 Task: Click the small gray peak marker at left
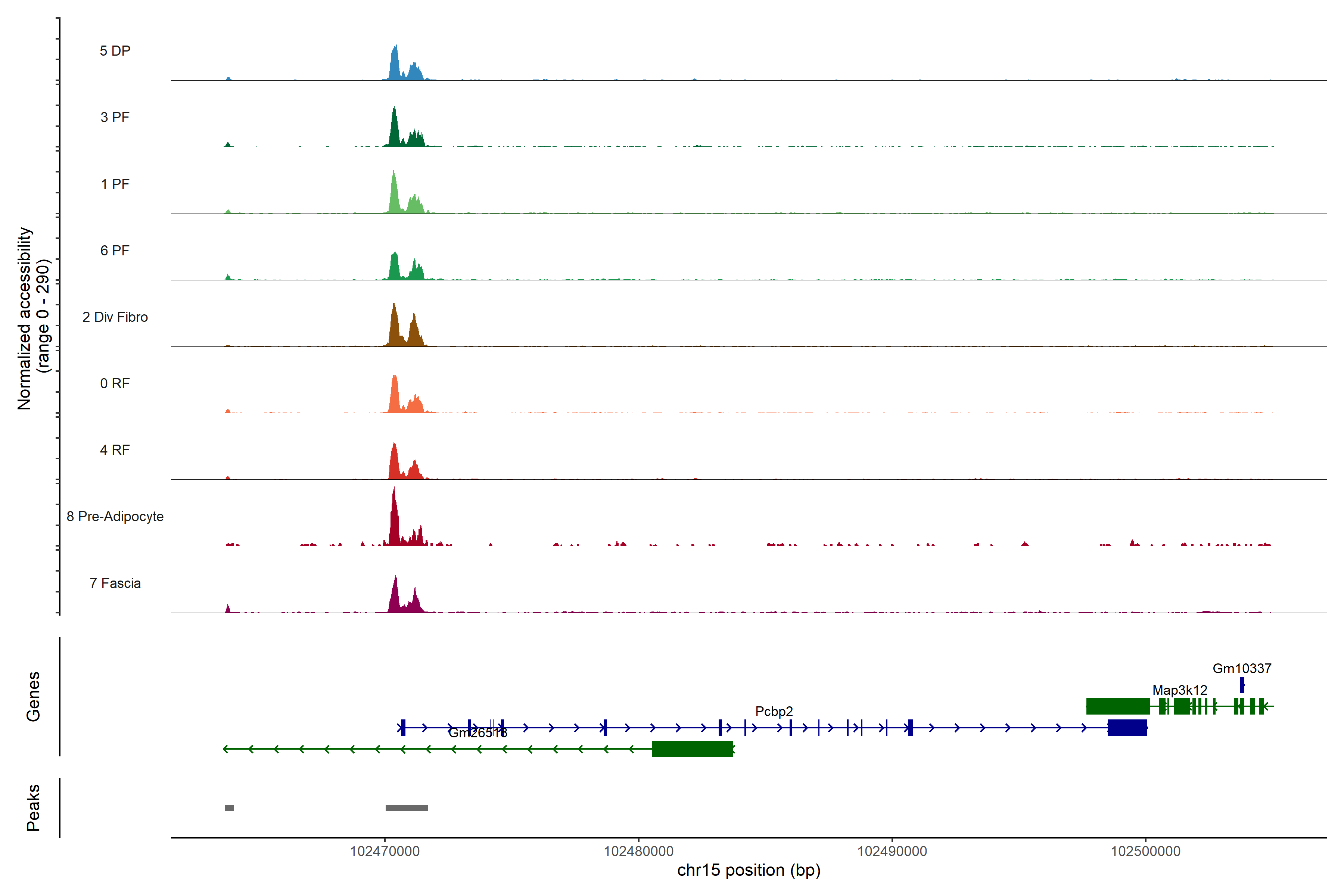pos(229,808)
